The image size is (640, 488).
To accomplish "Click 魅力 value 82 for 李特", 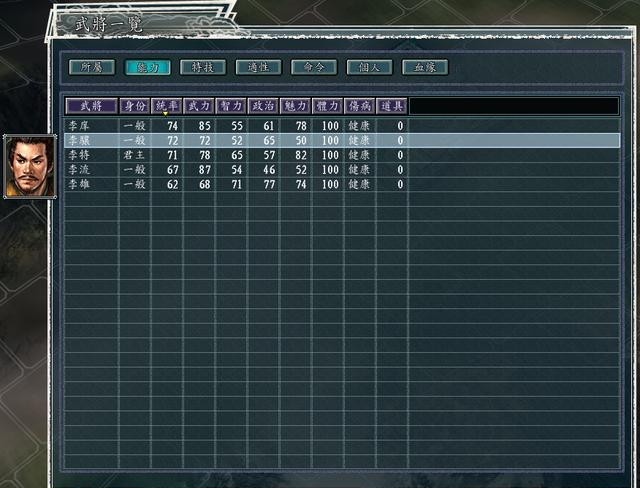I will point(301,155).
